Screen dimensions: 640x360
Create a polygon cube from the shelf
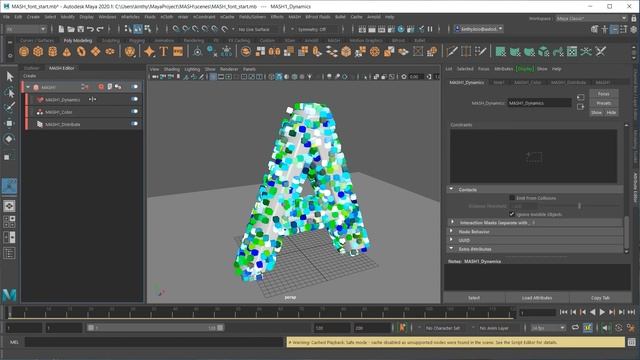point(38,51)
